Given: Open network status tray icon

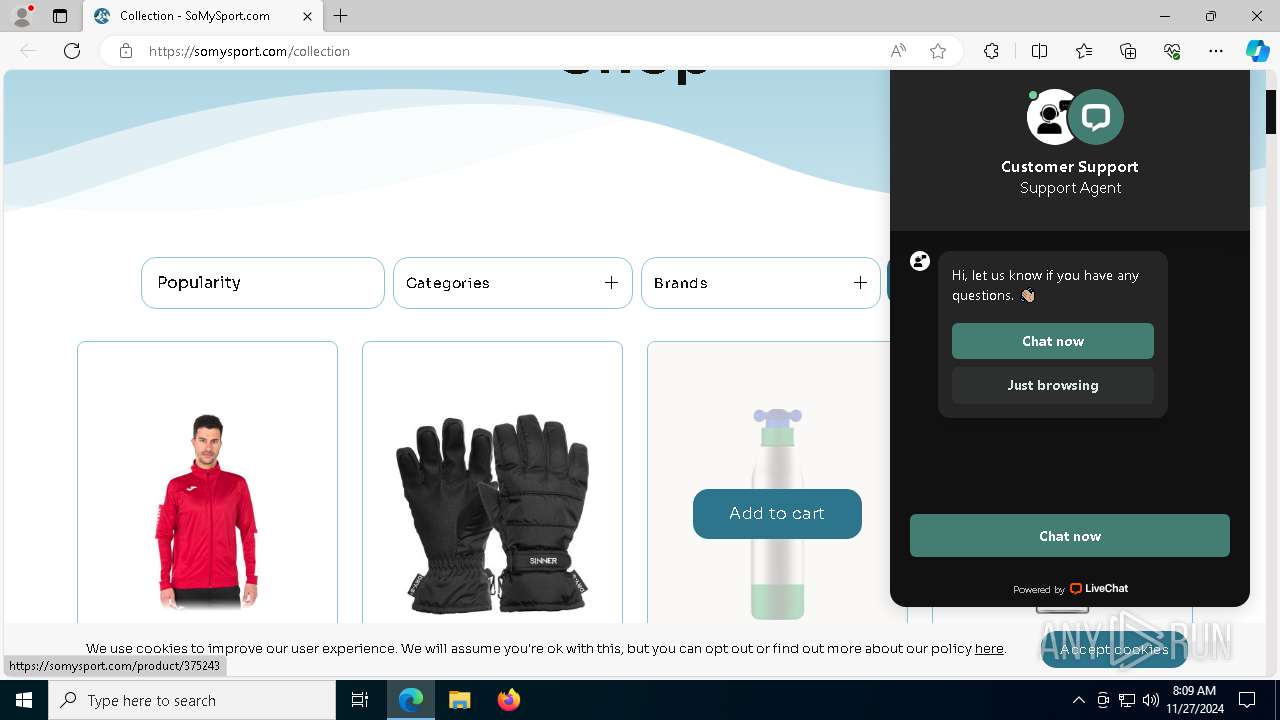Looking at the screenshot, I should (1127, 700).
